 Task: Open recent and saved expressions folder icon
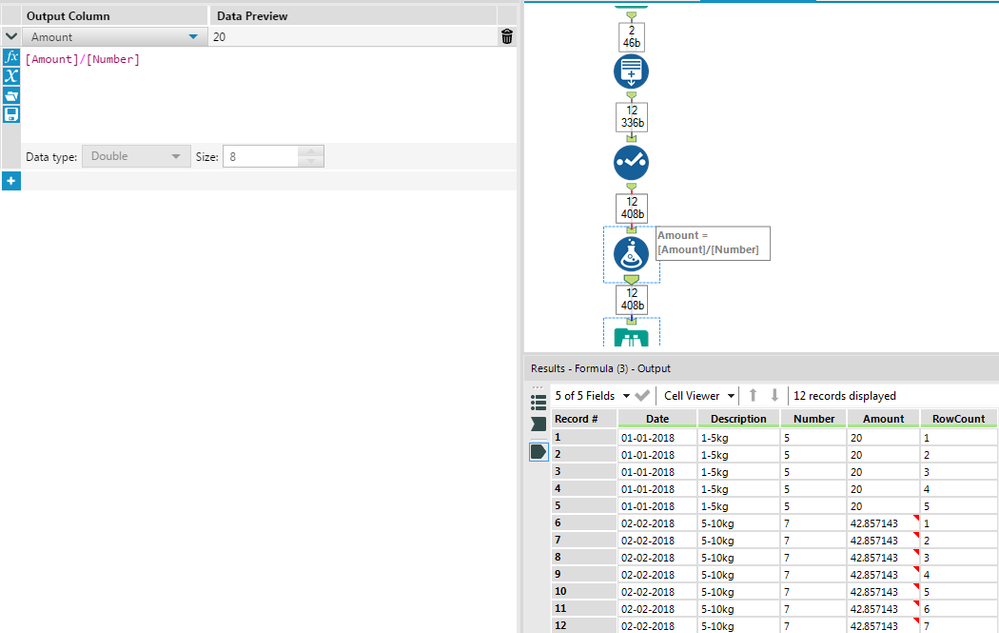(x=11, y=96)
